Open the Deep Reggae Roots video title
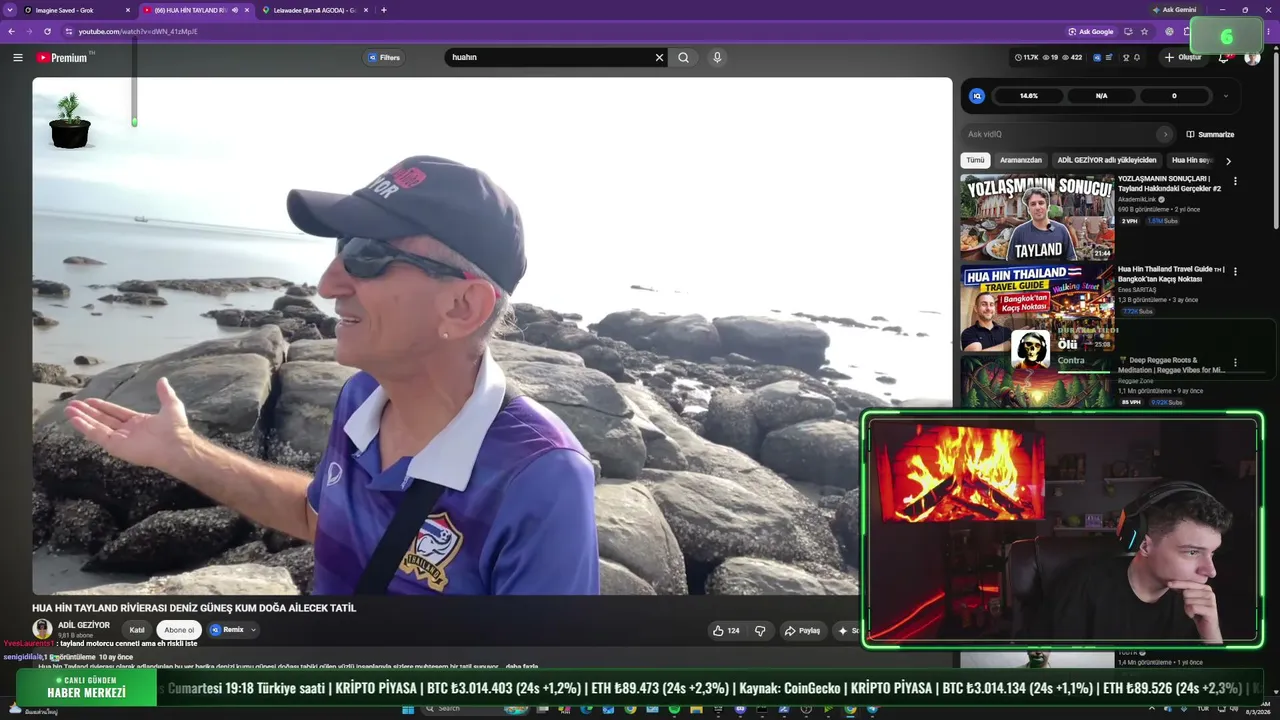 point(1171,365)
